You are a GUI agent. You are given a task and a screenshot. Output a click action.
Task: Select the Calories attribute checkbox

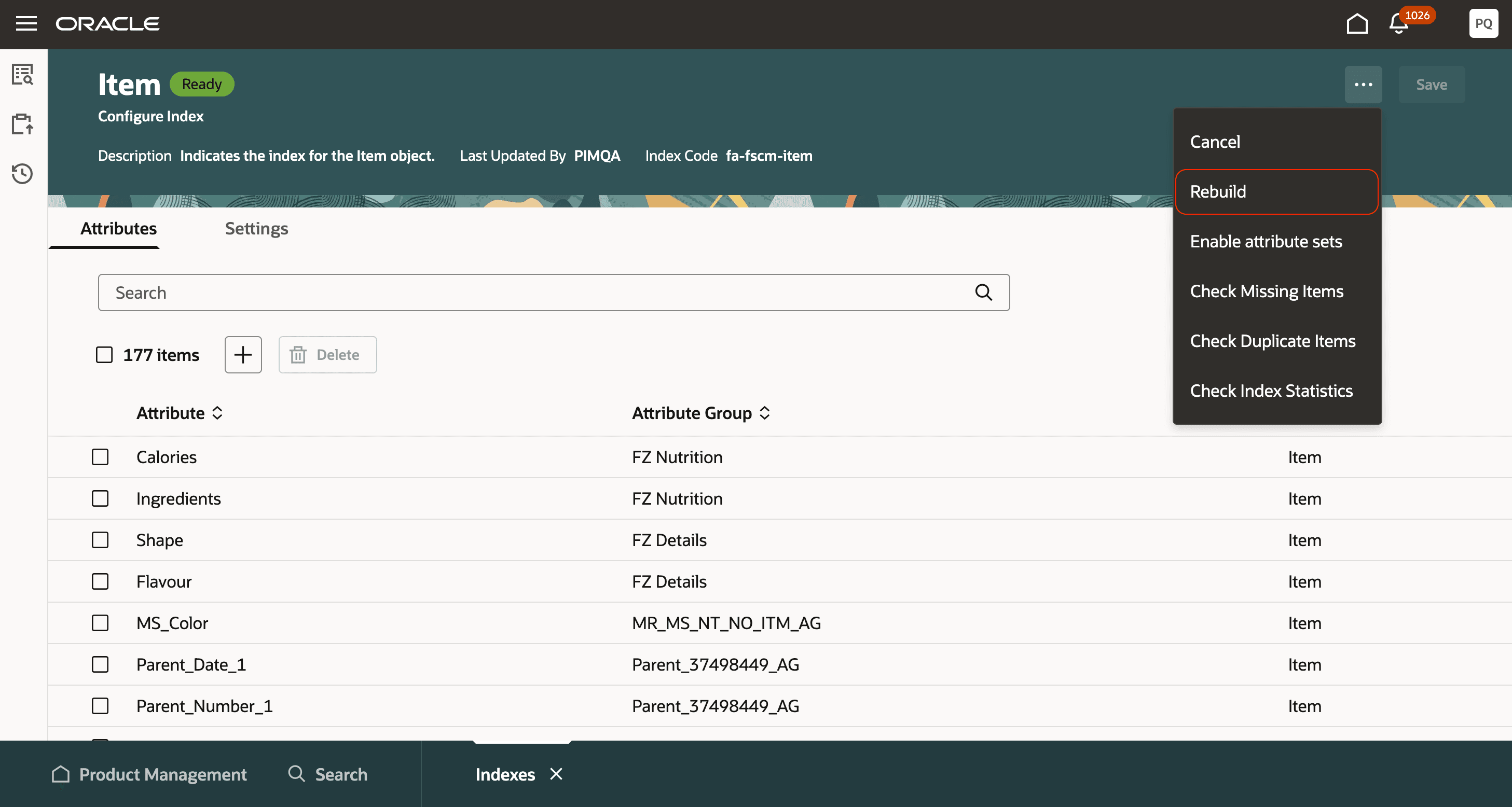click(100, 457)
